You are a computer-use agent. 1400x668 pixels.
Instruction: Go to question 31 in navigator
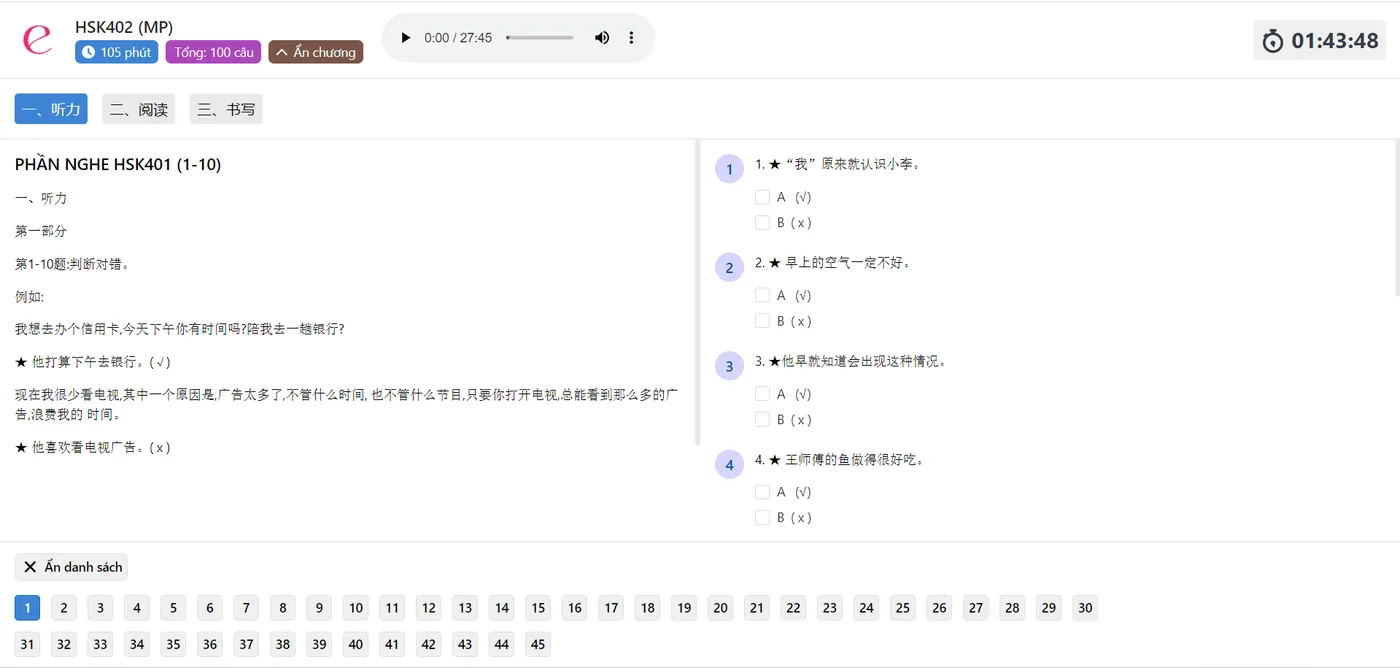27,644
